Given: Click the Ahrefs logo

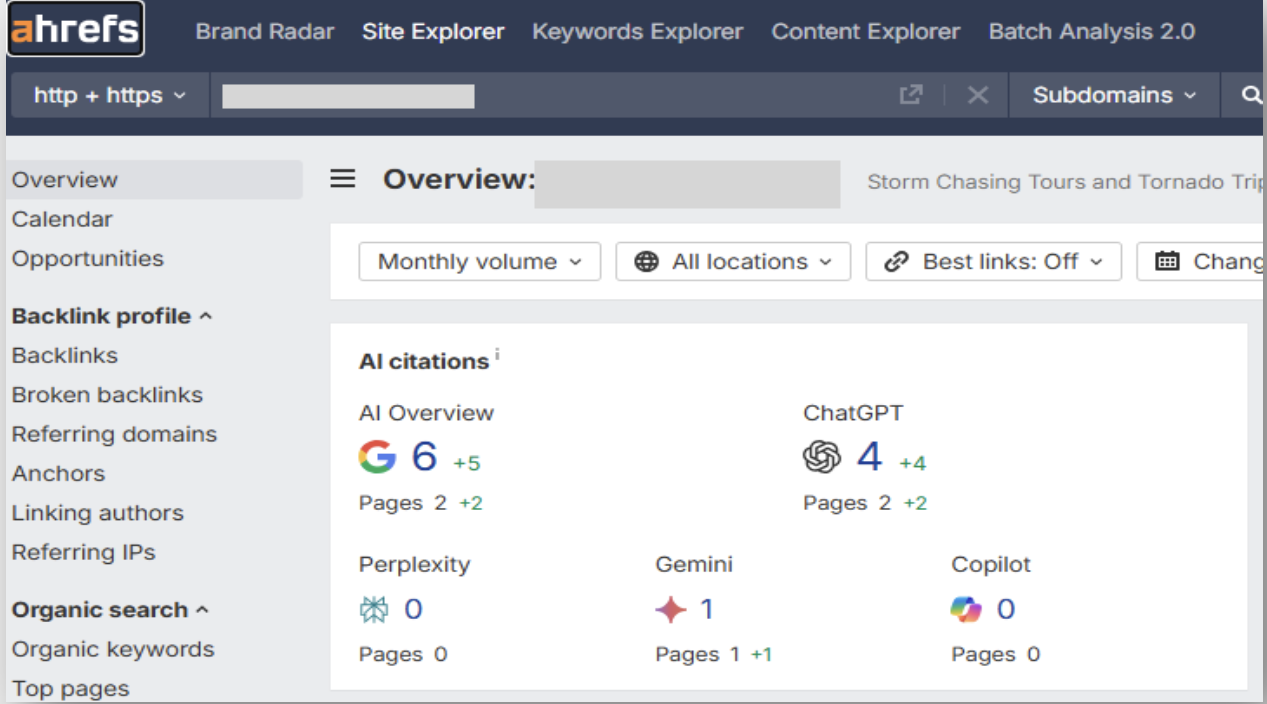Looking at the screenshot, I should pos(75,29).
